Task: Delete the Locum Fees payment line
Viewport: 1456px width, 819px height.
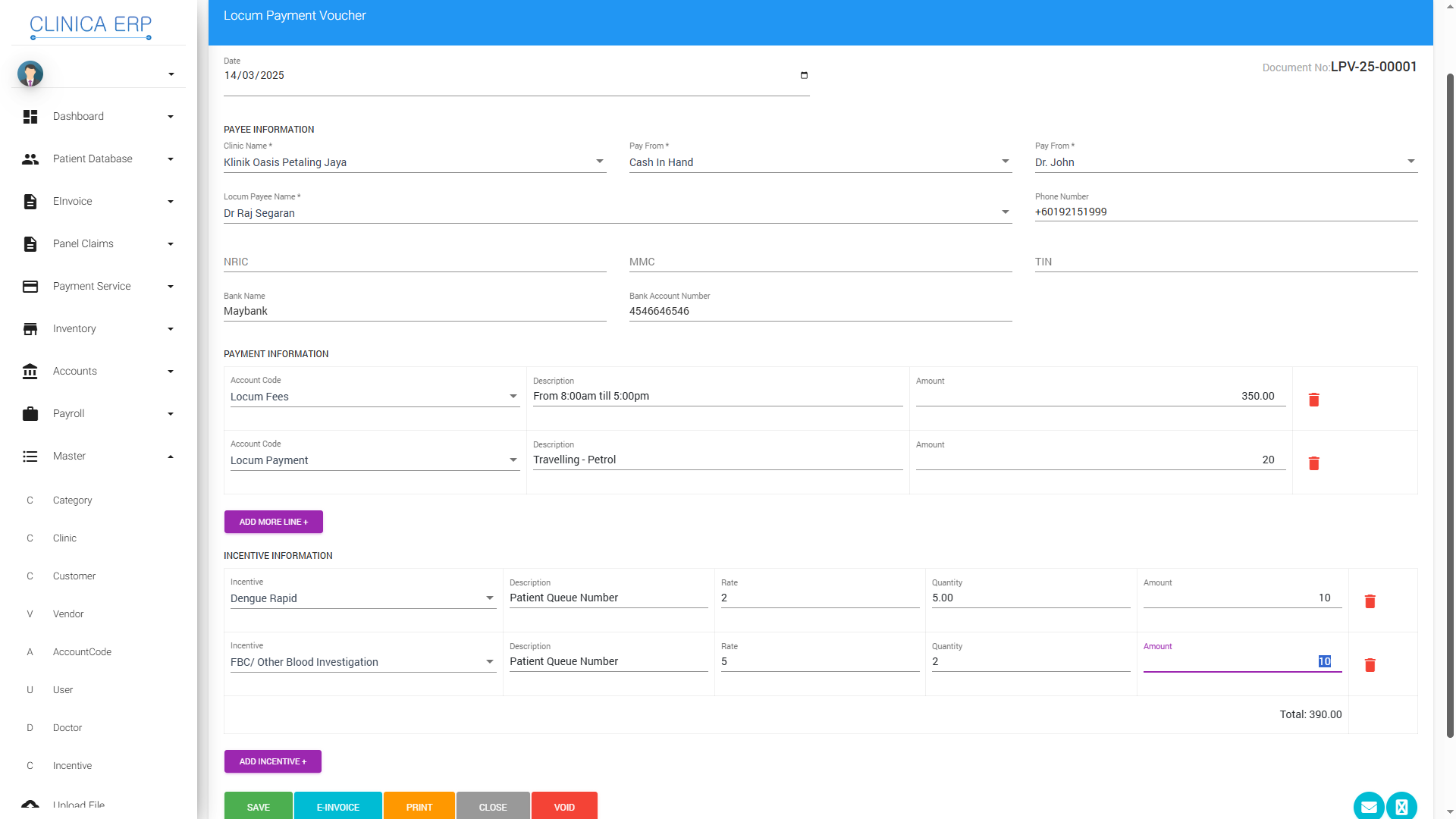Action: (1313, 400)
